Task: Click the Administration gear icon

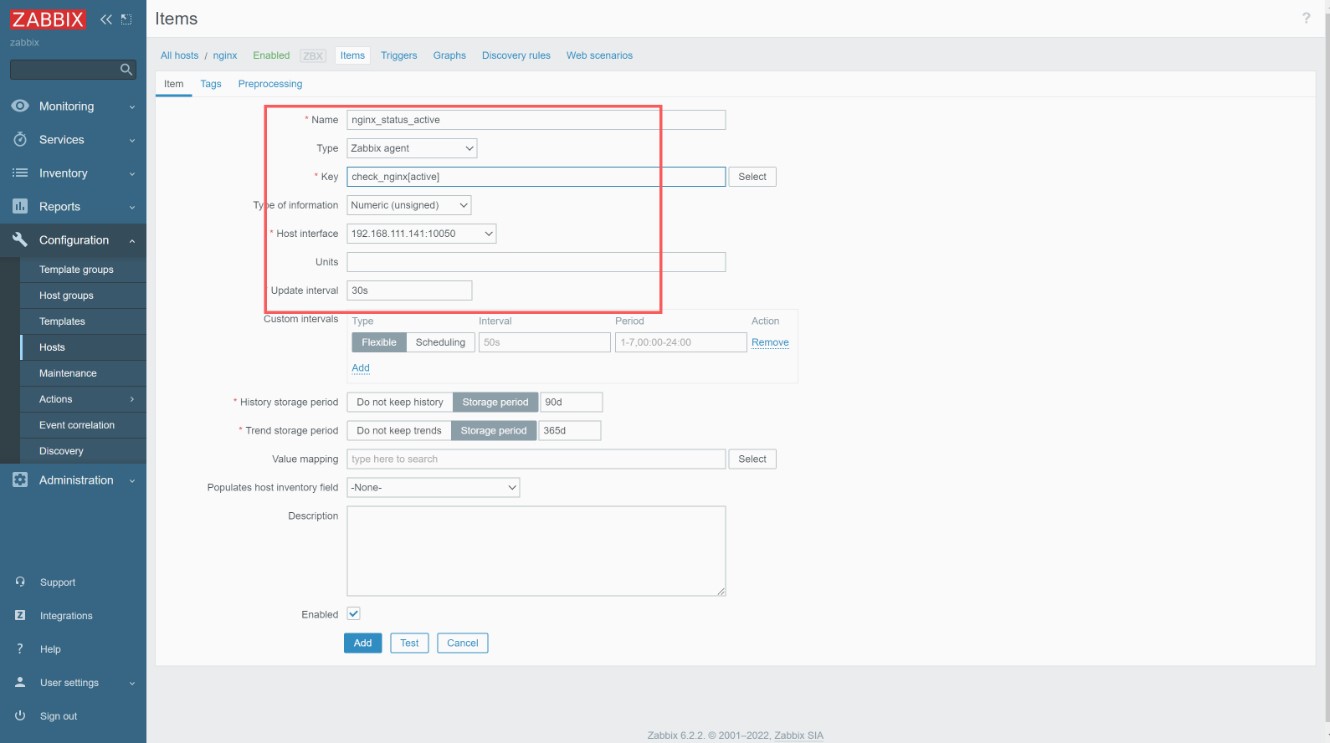Action: tap(20, 480)
